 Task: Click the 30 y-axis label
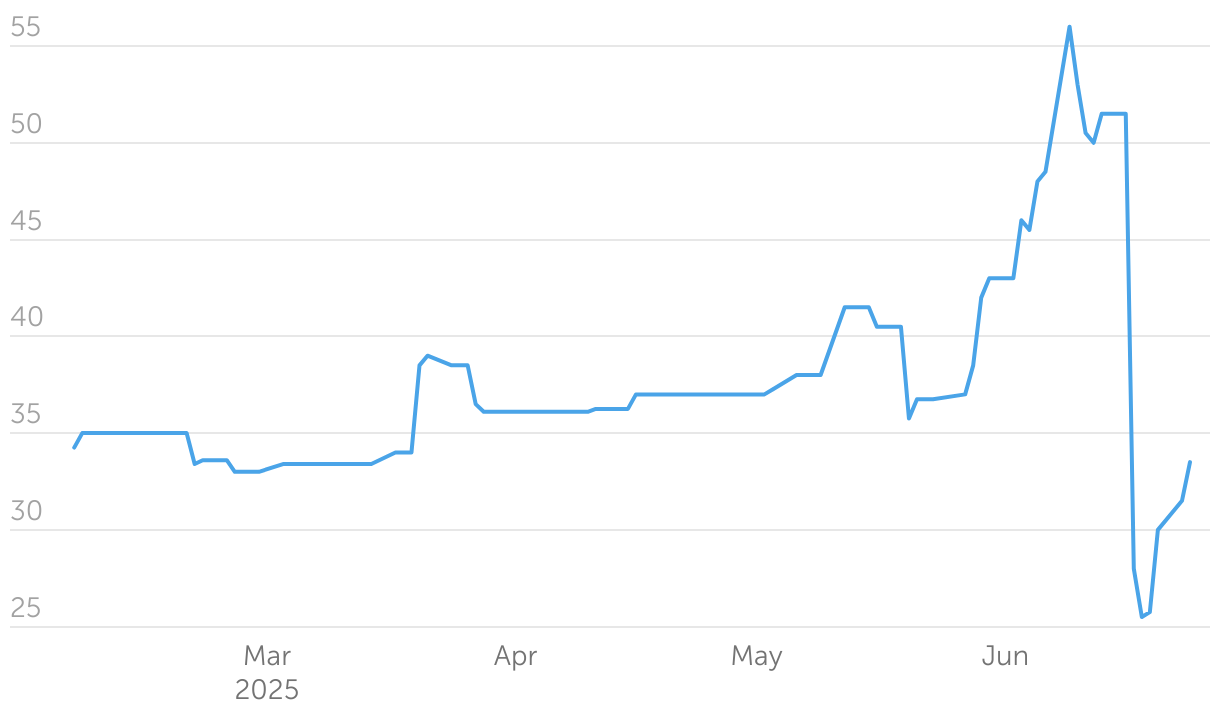(x=25, y=512)
